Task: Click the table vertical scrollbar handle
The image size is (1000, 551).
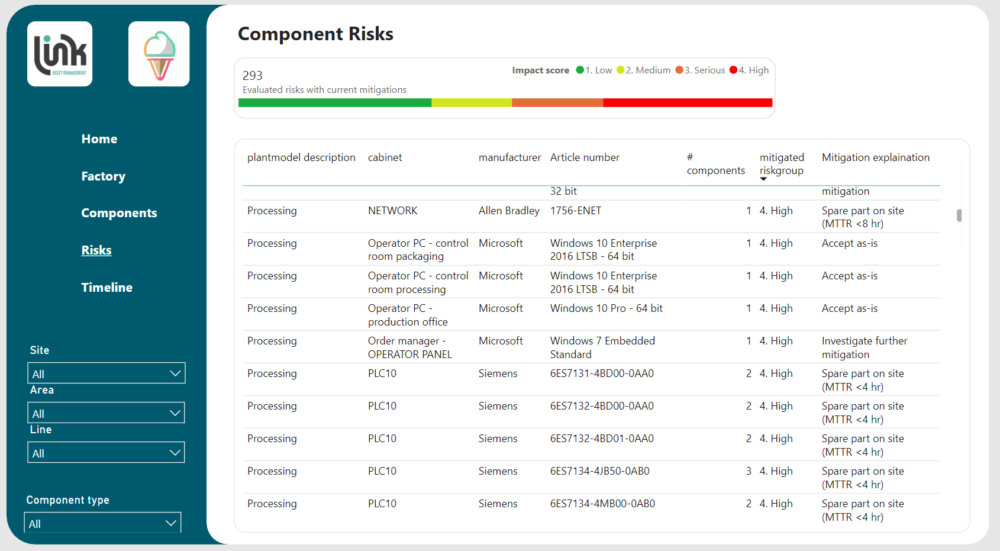Action: [x=959, y=216]
